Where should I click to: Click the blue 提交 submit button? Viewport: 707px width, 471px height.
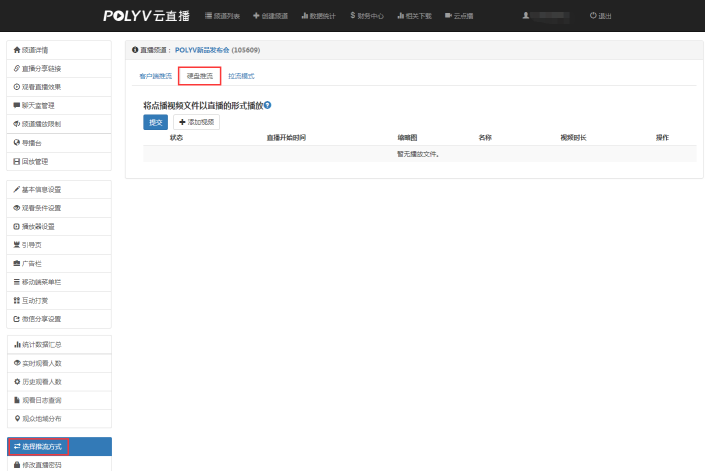click(x=156, y=121)
